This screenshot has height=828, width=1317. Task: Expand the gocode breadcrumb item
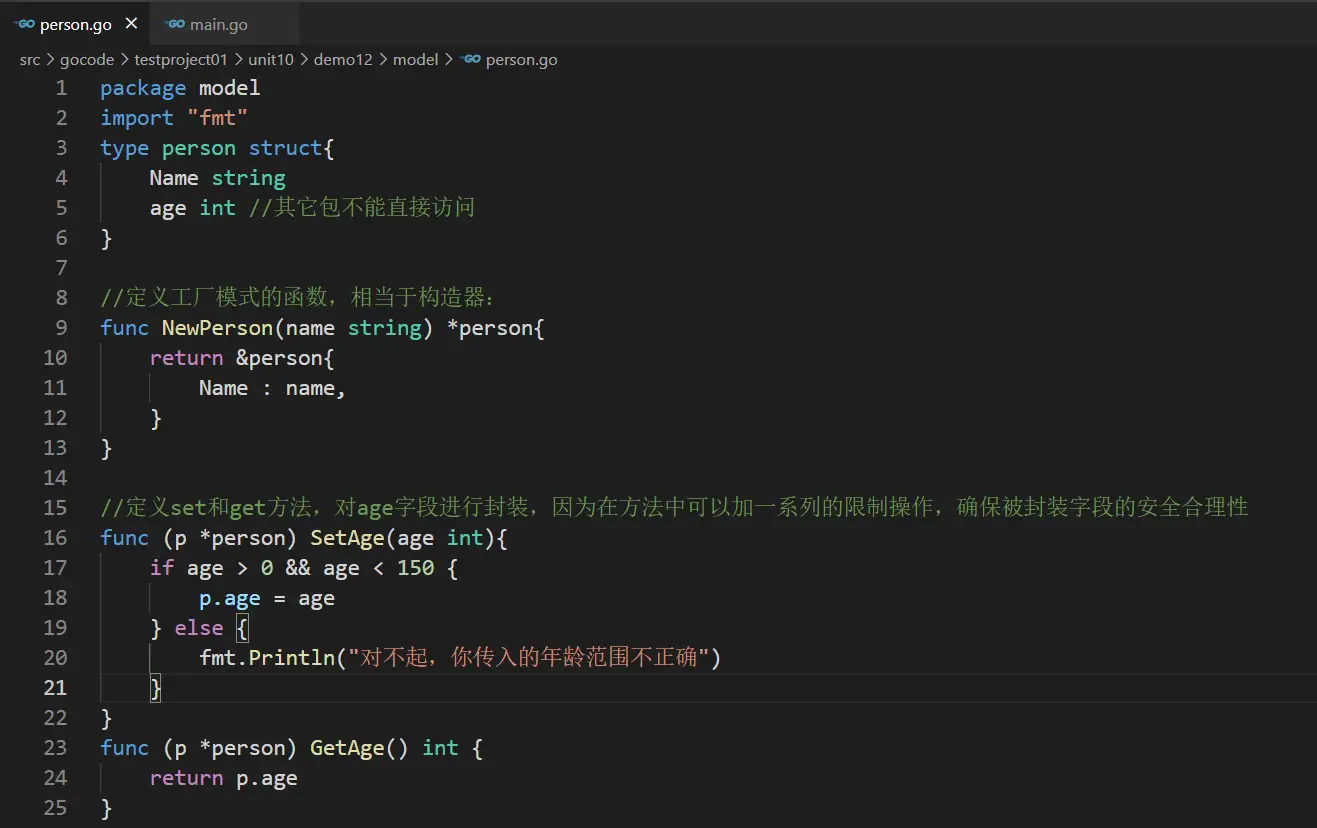87,59
